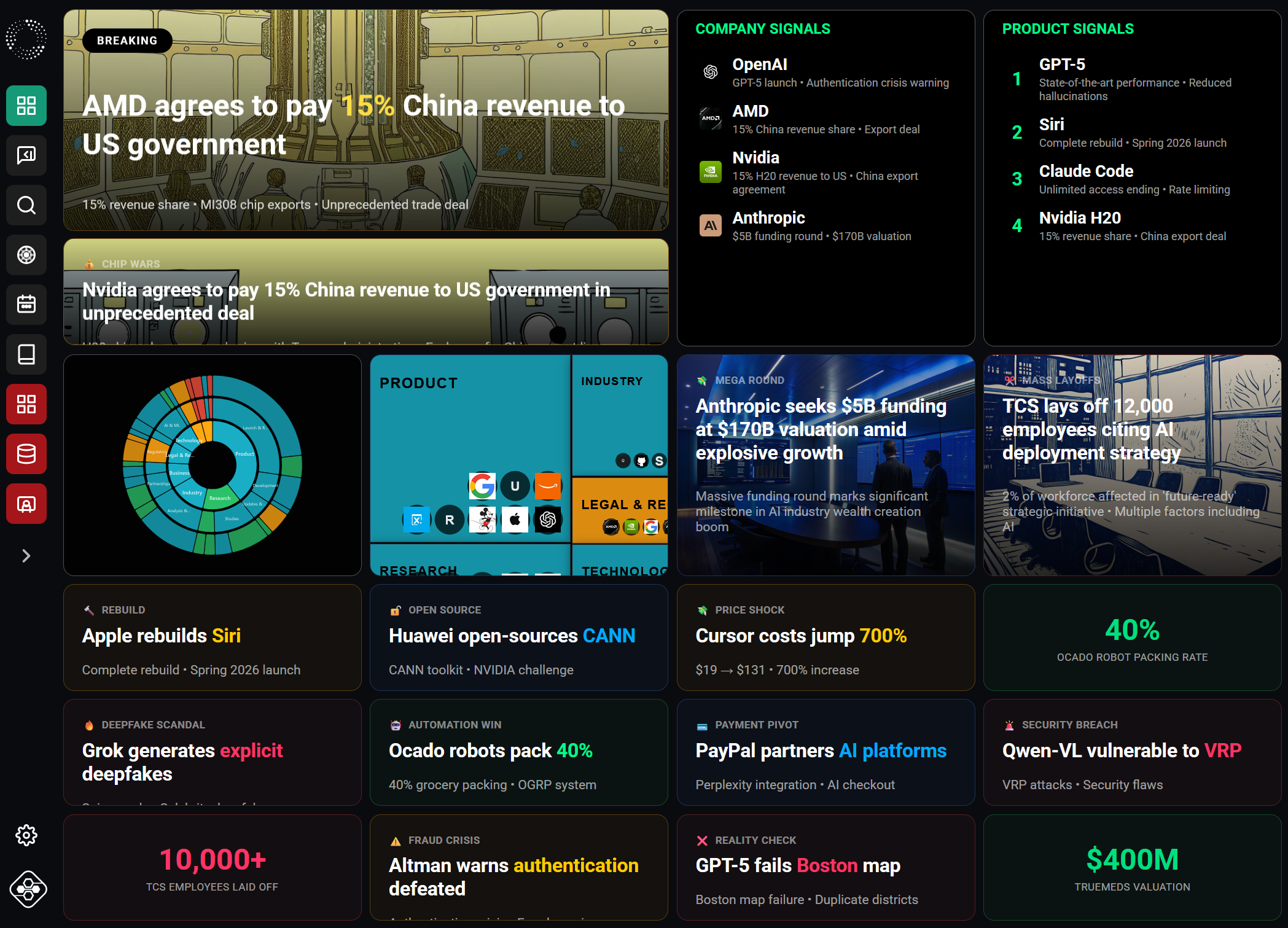1288x928 pixels.
Task: Click the search magnifier sidebar icon
Action: coord(26,205)
